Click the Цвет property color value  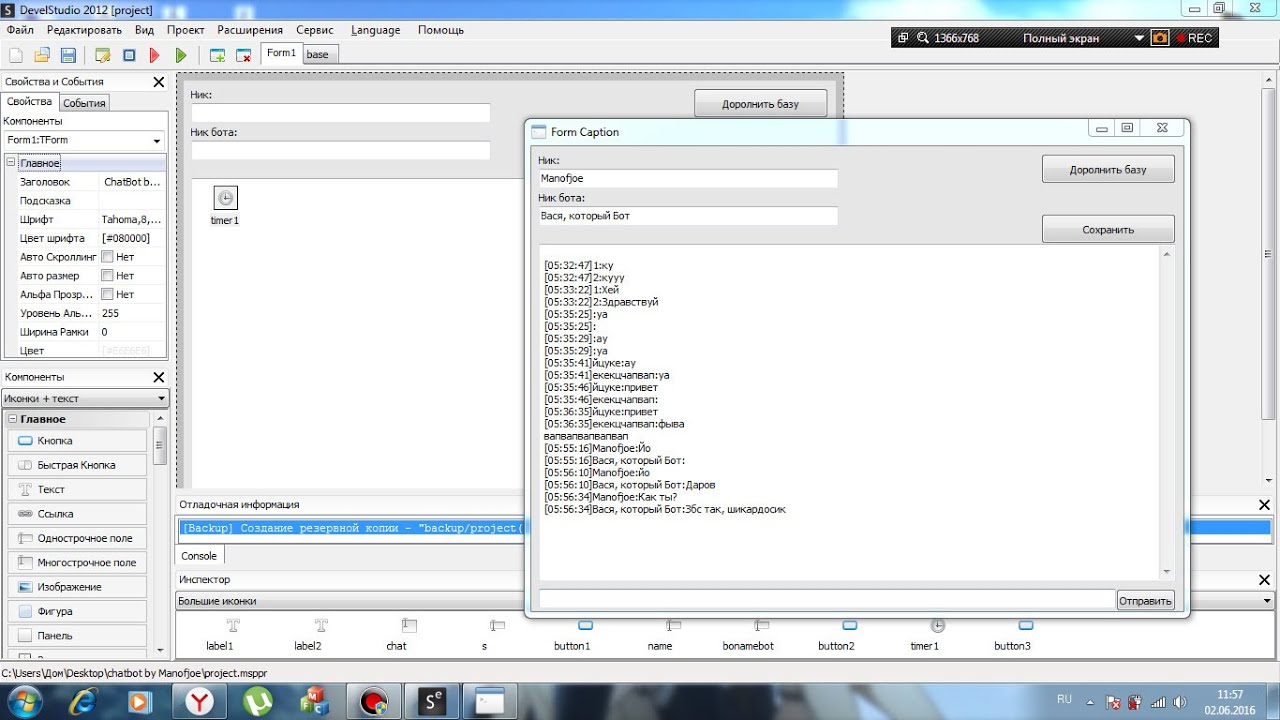tap(126, 351)
